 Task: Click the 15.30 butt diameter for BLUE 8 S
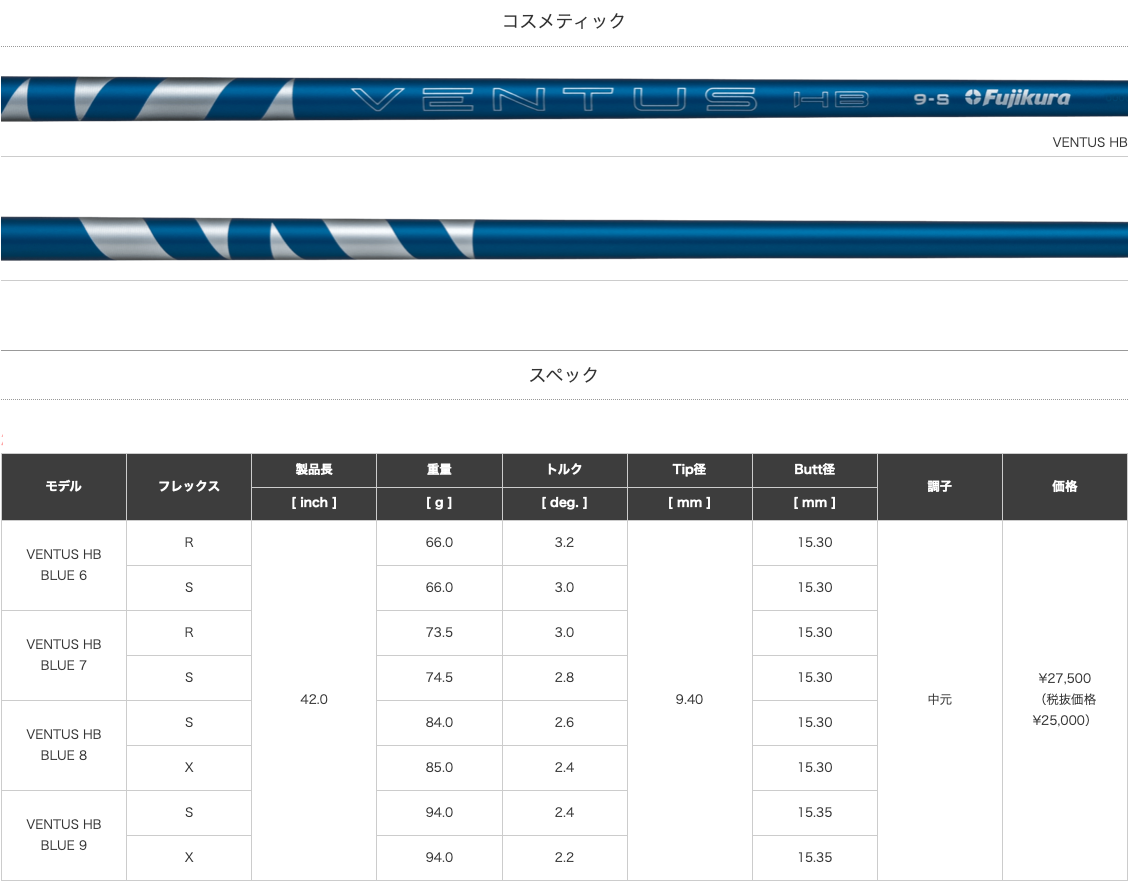click(x=814, y=722)
